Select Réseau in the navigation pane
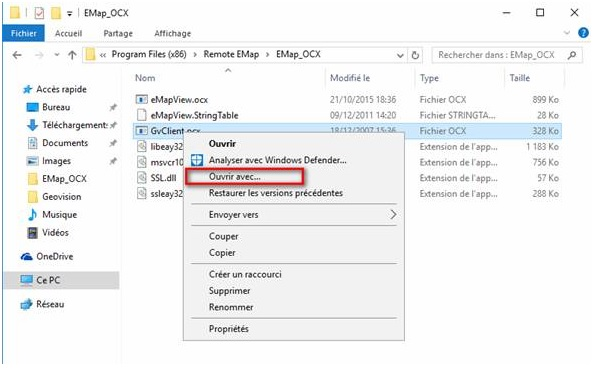The image size is (616, 375). tap(50, 304)
